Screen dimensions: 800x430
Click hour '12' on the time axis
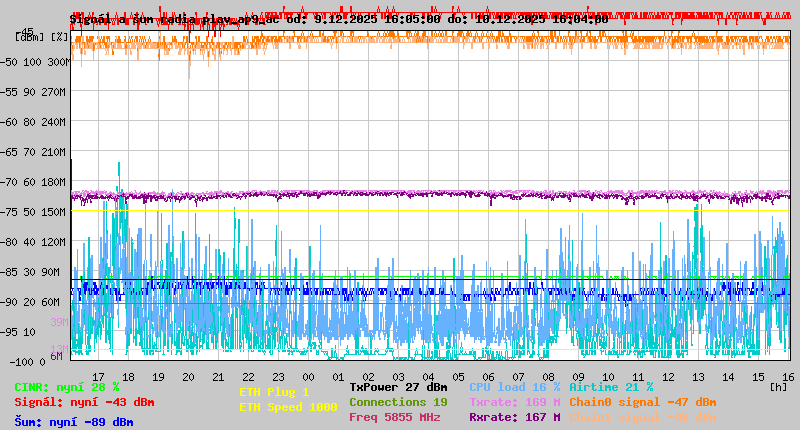[668, 377]
